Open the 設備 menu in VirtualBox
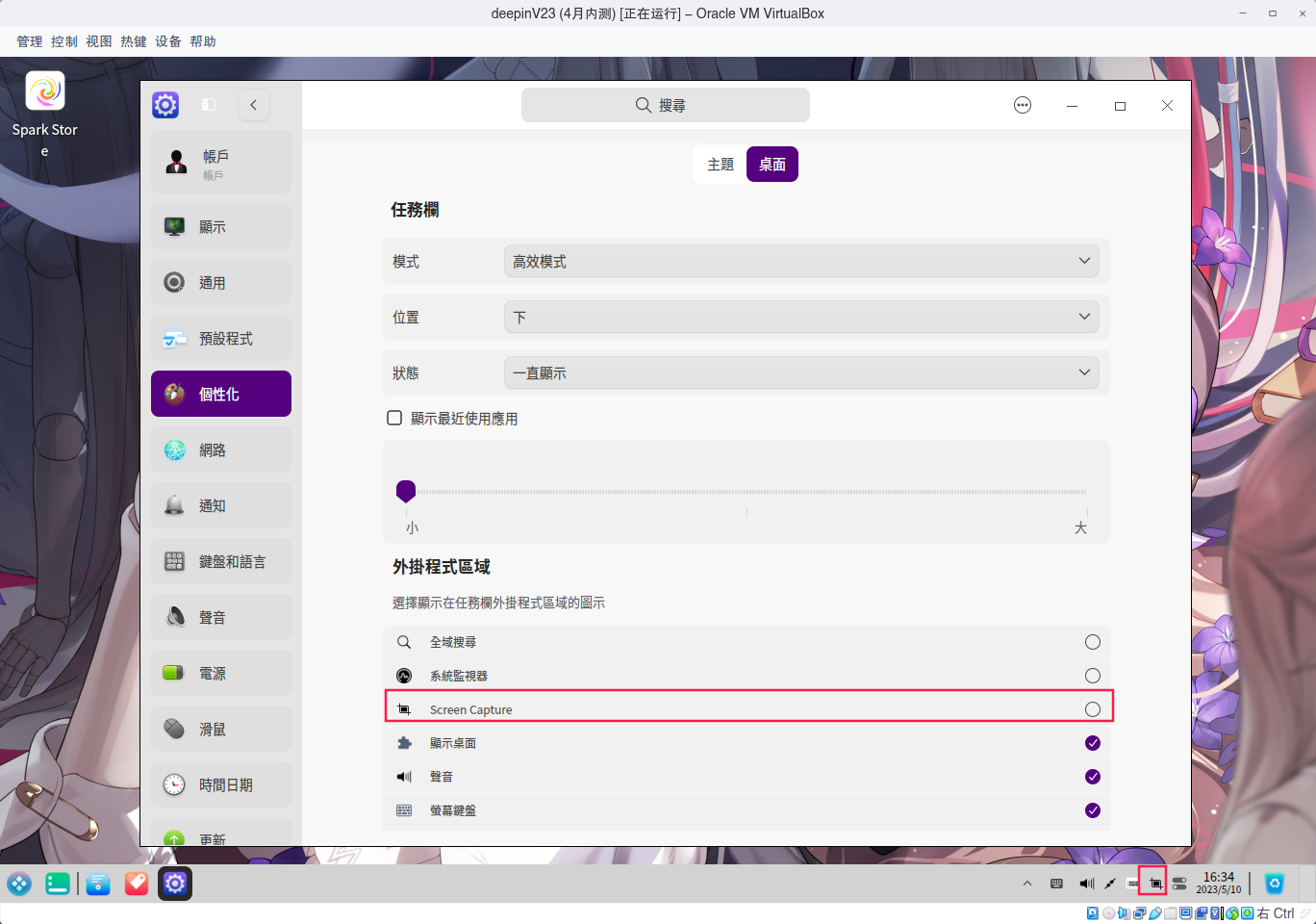The height and width of the screenshot is (924, 1316). pos(167,40)
